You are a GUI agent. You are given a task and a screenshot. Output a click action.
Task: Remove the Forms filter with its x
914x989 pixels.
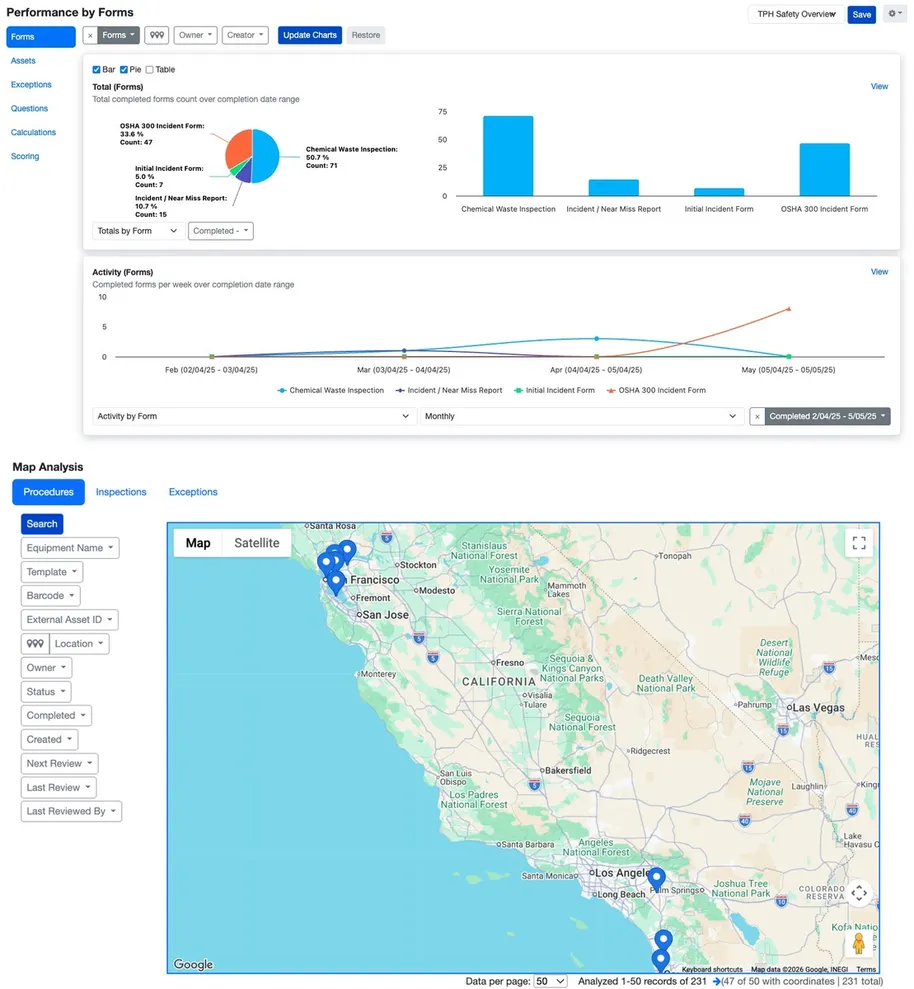(90, 35)
